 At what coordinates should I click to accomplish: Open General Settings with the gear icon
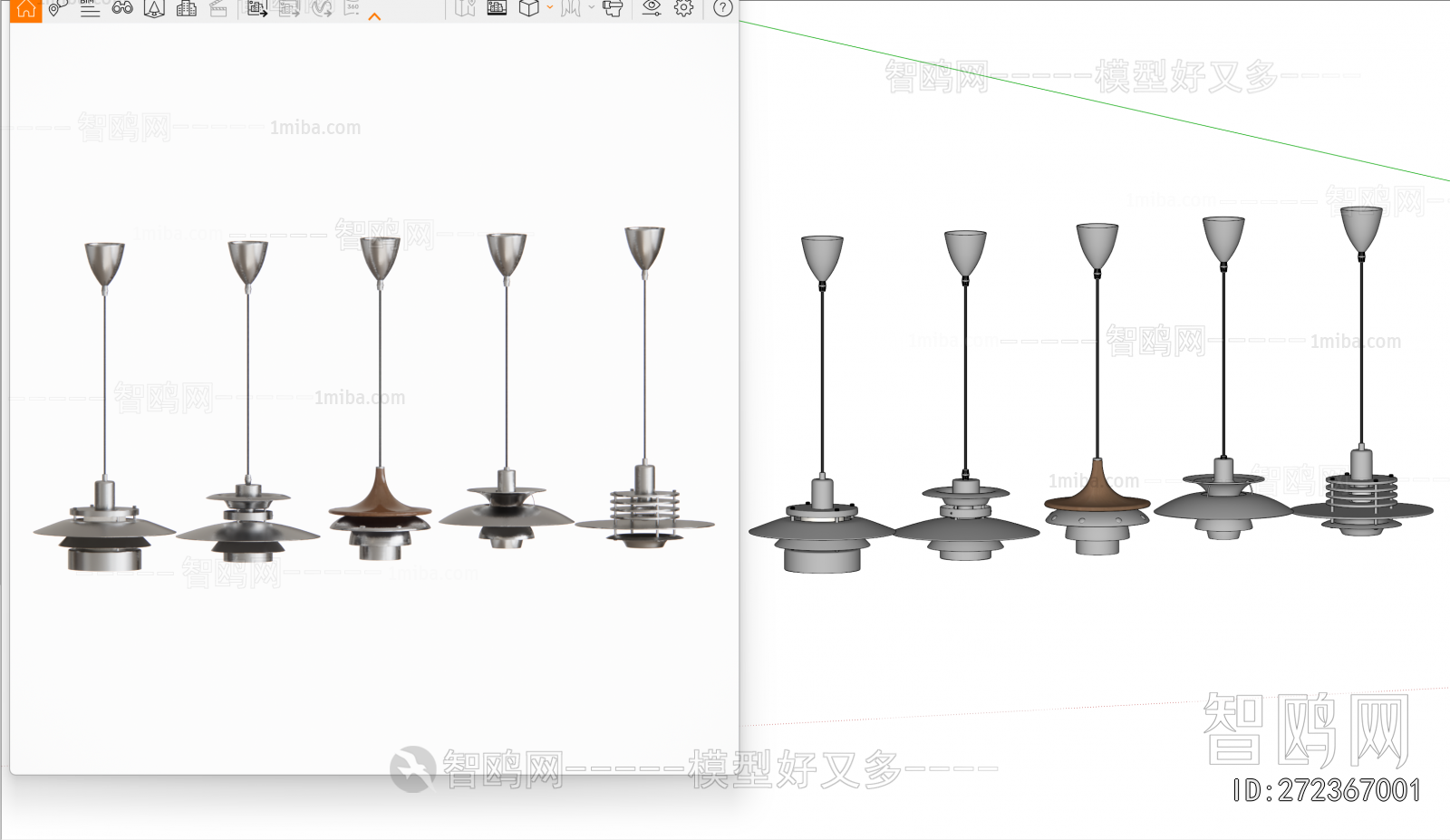tap(684, 10)
